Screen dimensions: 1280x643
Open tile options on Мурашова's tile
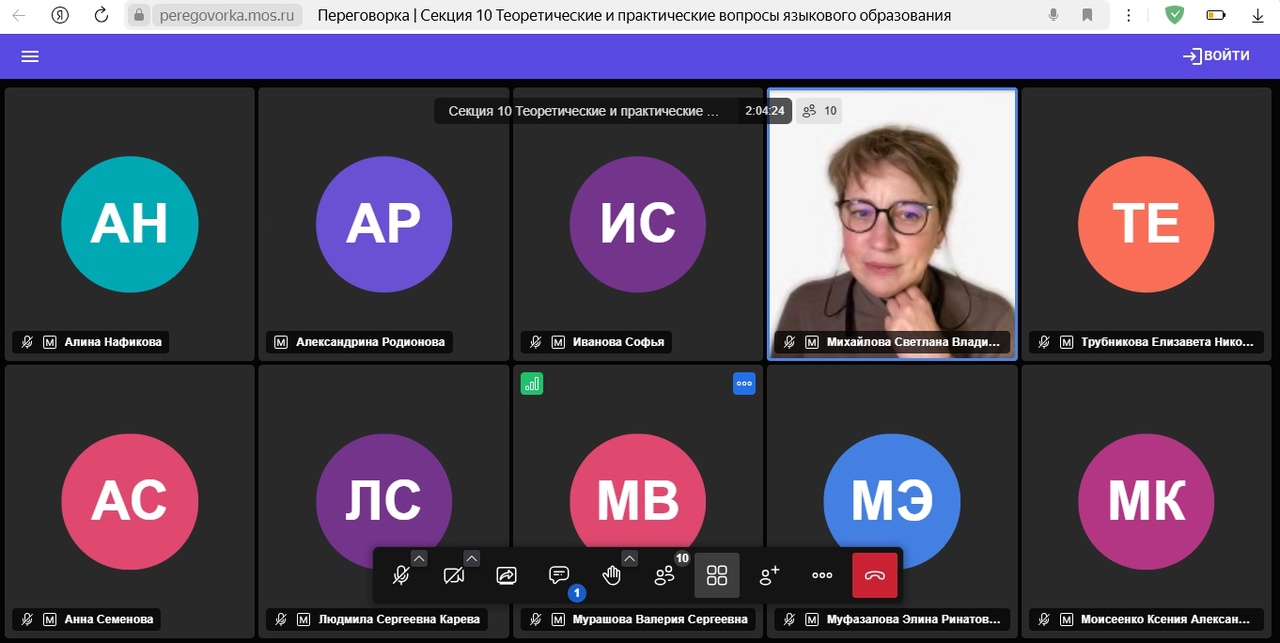click(x=744, y=383)
